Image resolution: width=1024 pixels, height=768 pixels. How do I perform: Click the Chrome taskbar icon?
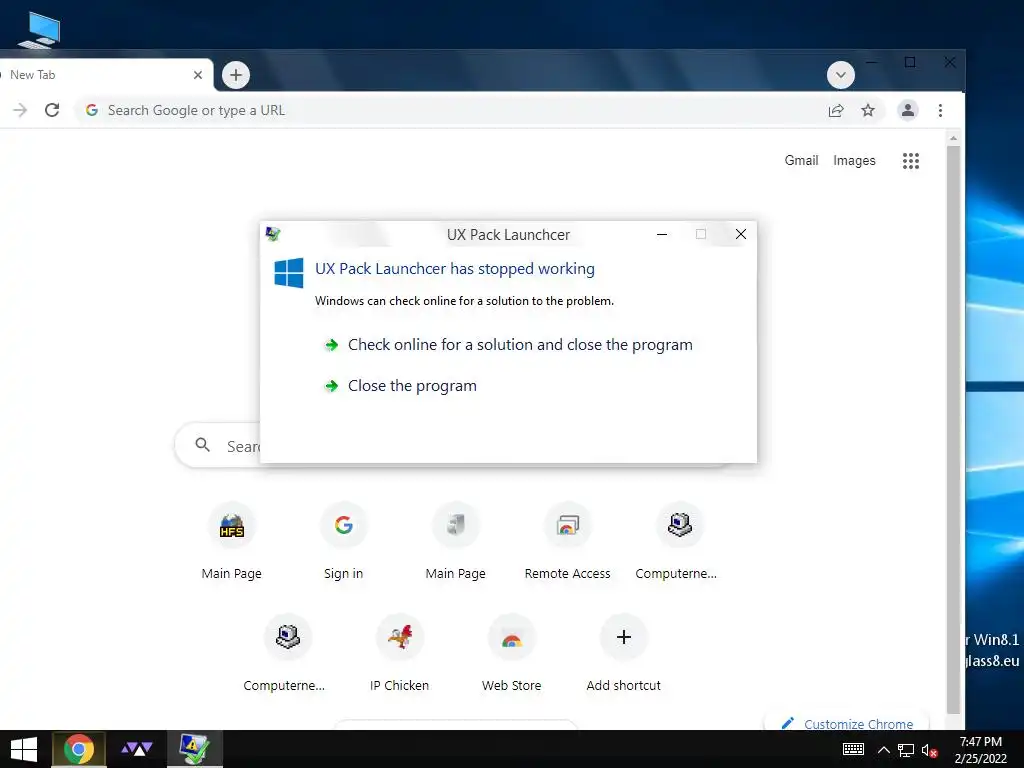(79, 749)
